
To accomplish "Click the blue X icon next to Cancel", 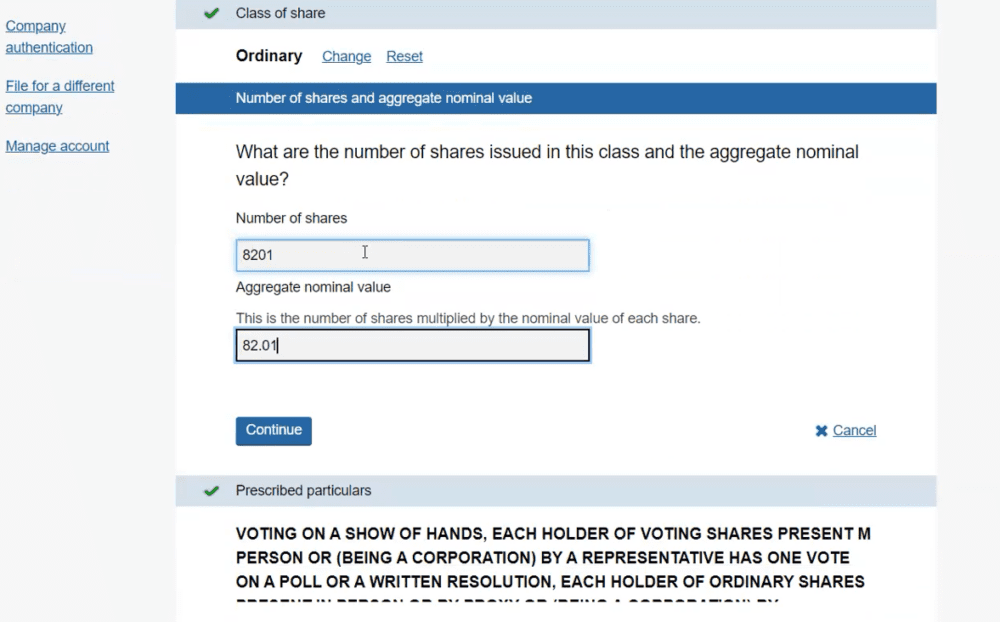I will pyautogui.click(x=820, y=430).
